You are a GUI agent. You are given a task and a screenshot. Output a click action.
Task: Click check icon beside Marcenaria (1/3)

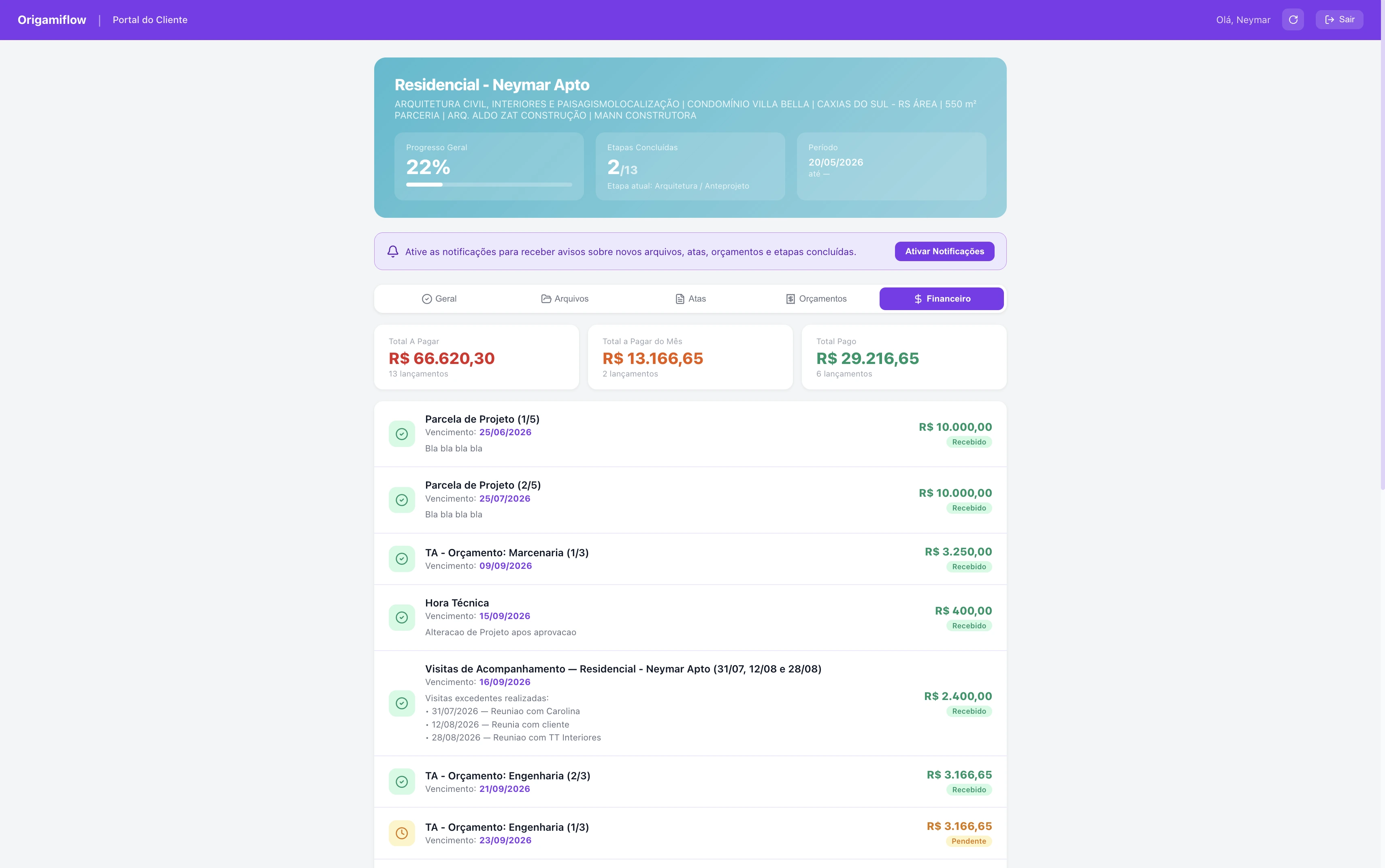click(402, 559)
